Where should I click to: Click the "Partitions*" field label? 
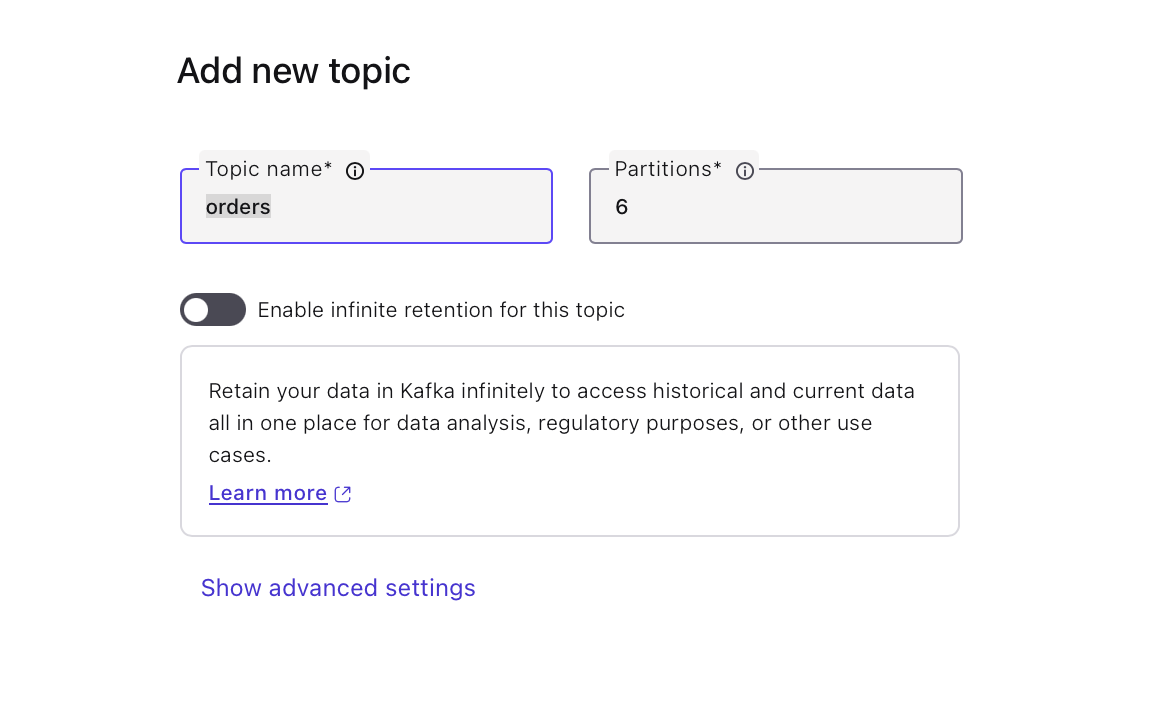click(668, 169)
